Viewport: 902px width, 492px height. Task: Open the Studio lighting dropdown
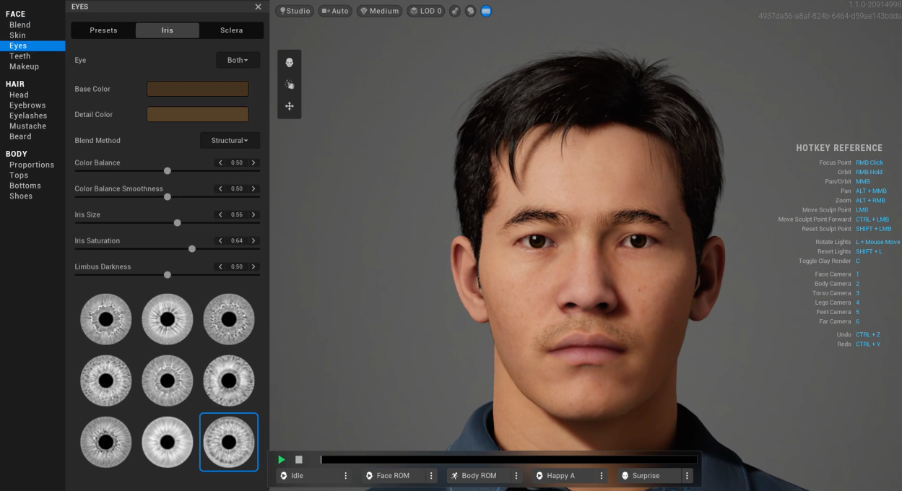tap(294, 11)
